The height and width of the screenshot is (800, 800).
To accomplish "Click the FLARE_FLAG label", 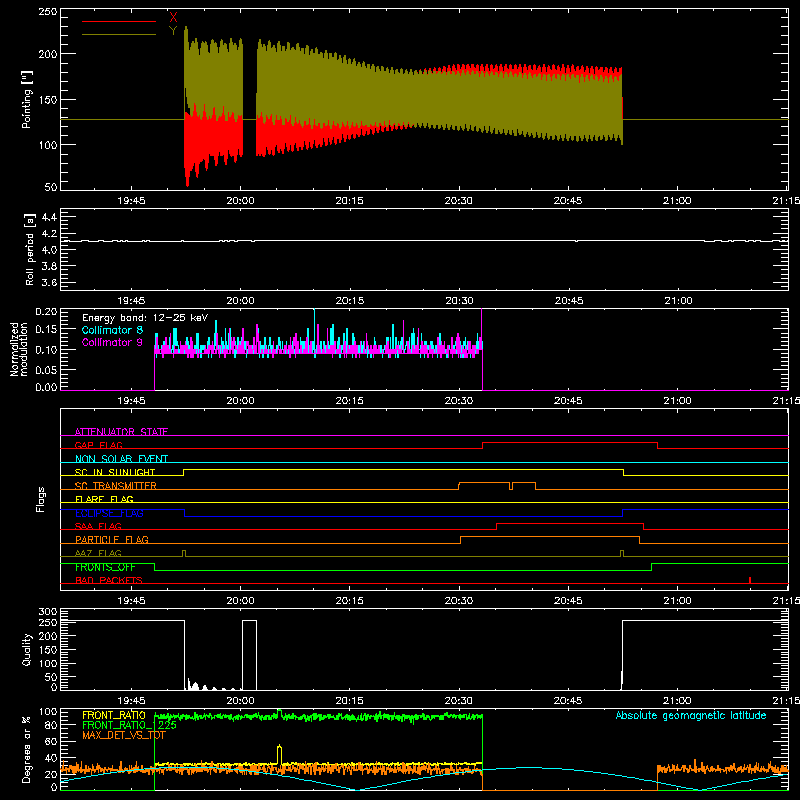I will click(104, 499).
